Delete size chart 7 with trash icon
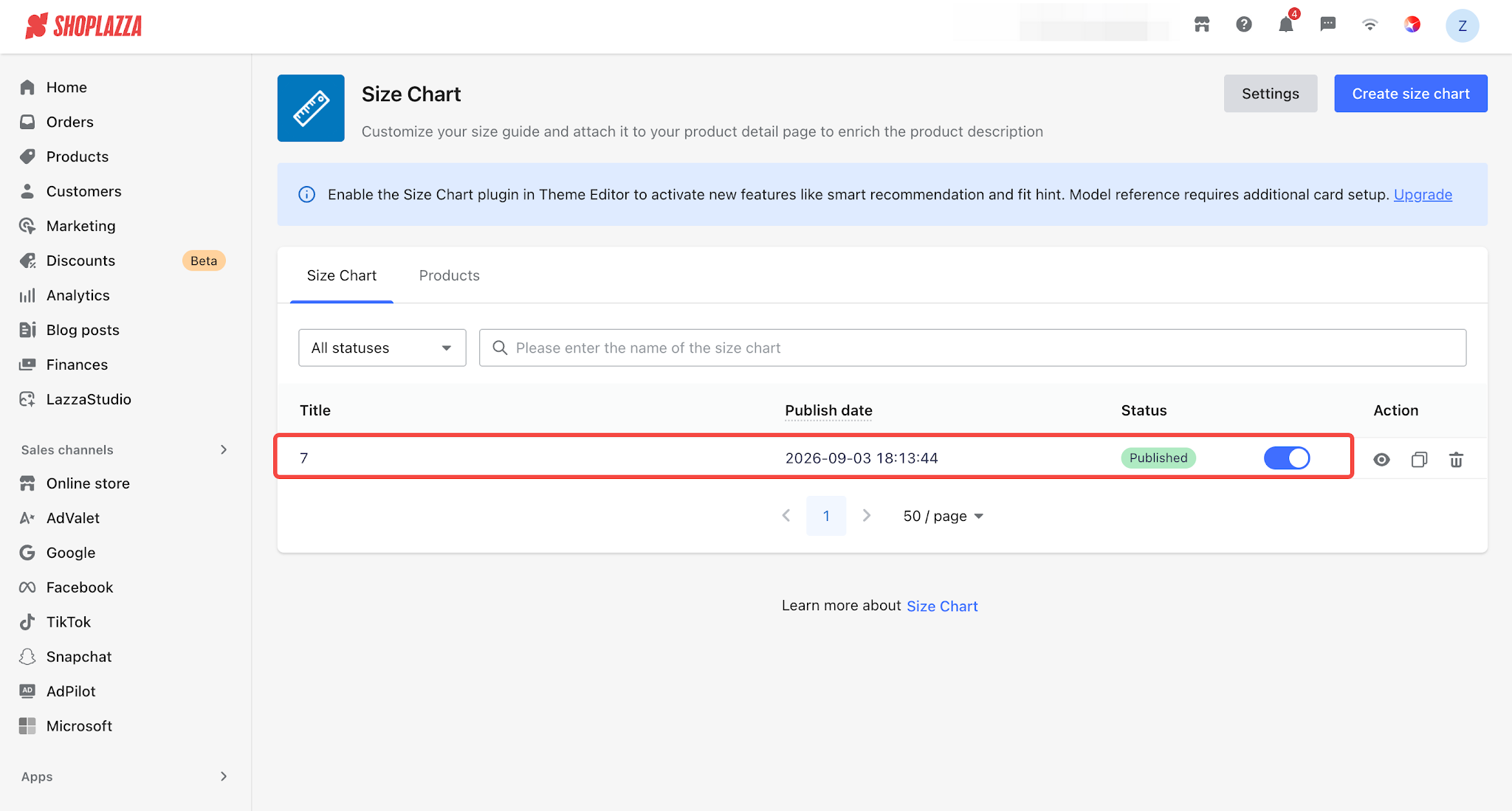This screenshot has width=1512, height=811. pos(1456,460)
